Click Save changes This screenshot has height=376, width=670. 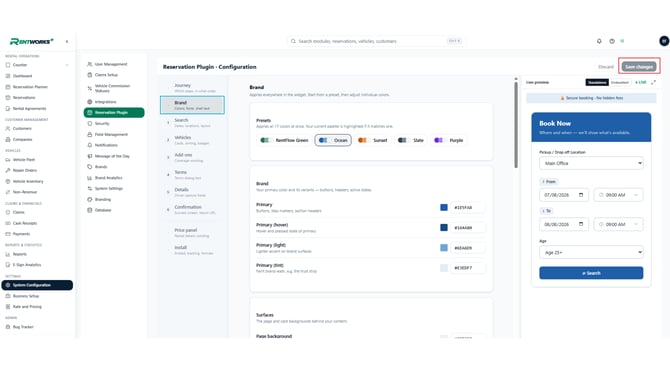tap(639, 67)
